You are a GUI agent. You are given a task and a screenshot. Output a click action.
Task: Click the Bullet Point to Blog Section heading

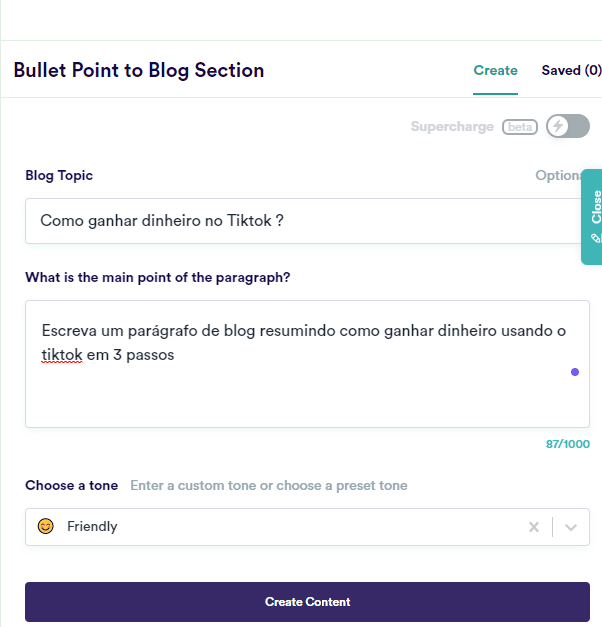click(139, 70)
